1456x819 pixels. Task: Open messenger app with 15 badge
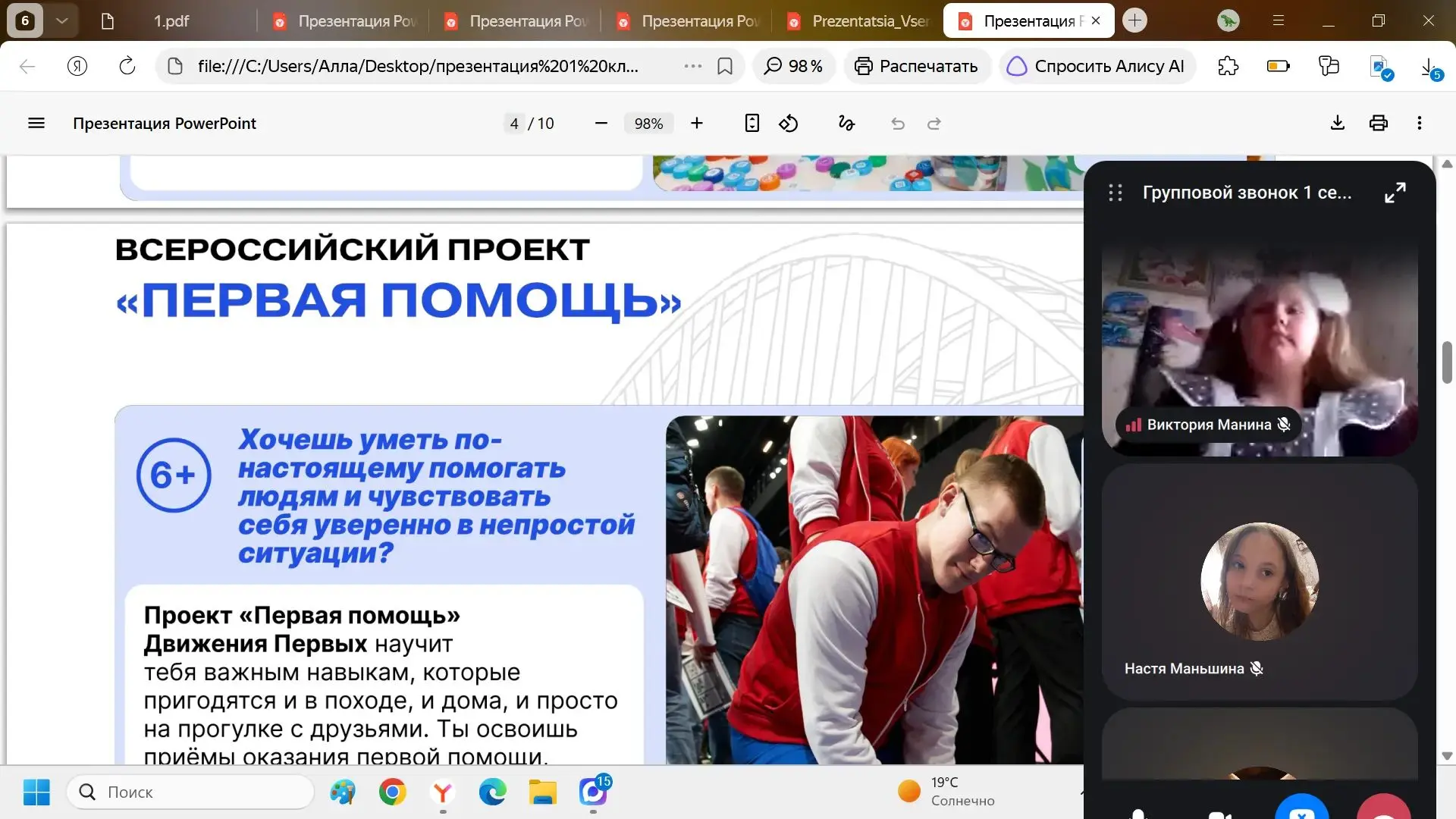(594, 791)
